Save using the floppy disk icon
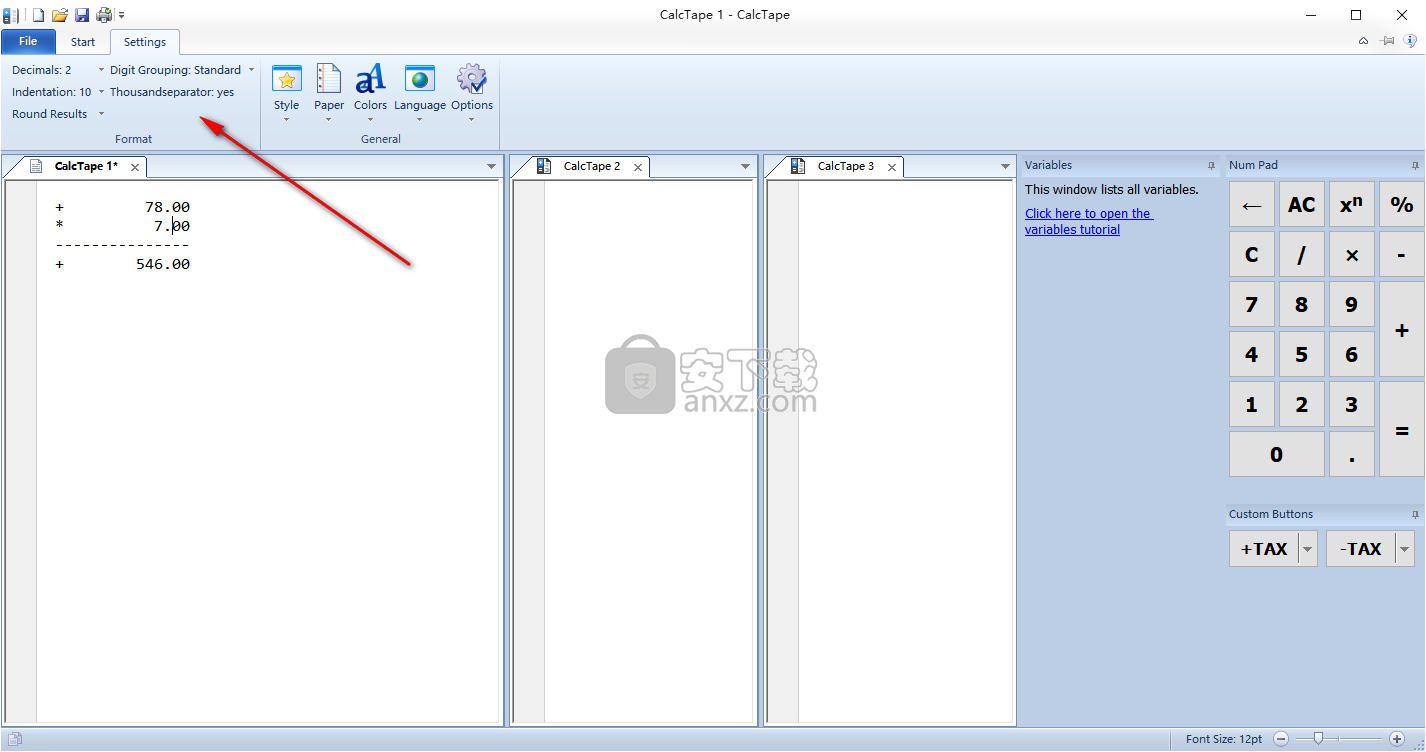Image resolution: width=1426 pixels, height=752 pixels. [x=82, y=14]
